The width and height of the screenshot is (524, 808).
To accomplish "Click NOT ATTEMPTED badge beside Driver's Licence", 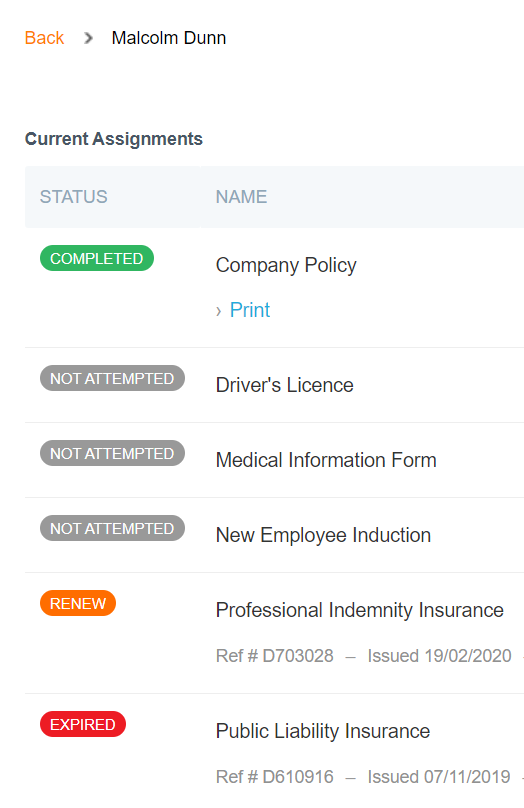I will pyautogui.click(x=112, y=378).
